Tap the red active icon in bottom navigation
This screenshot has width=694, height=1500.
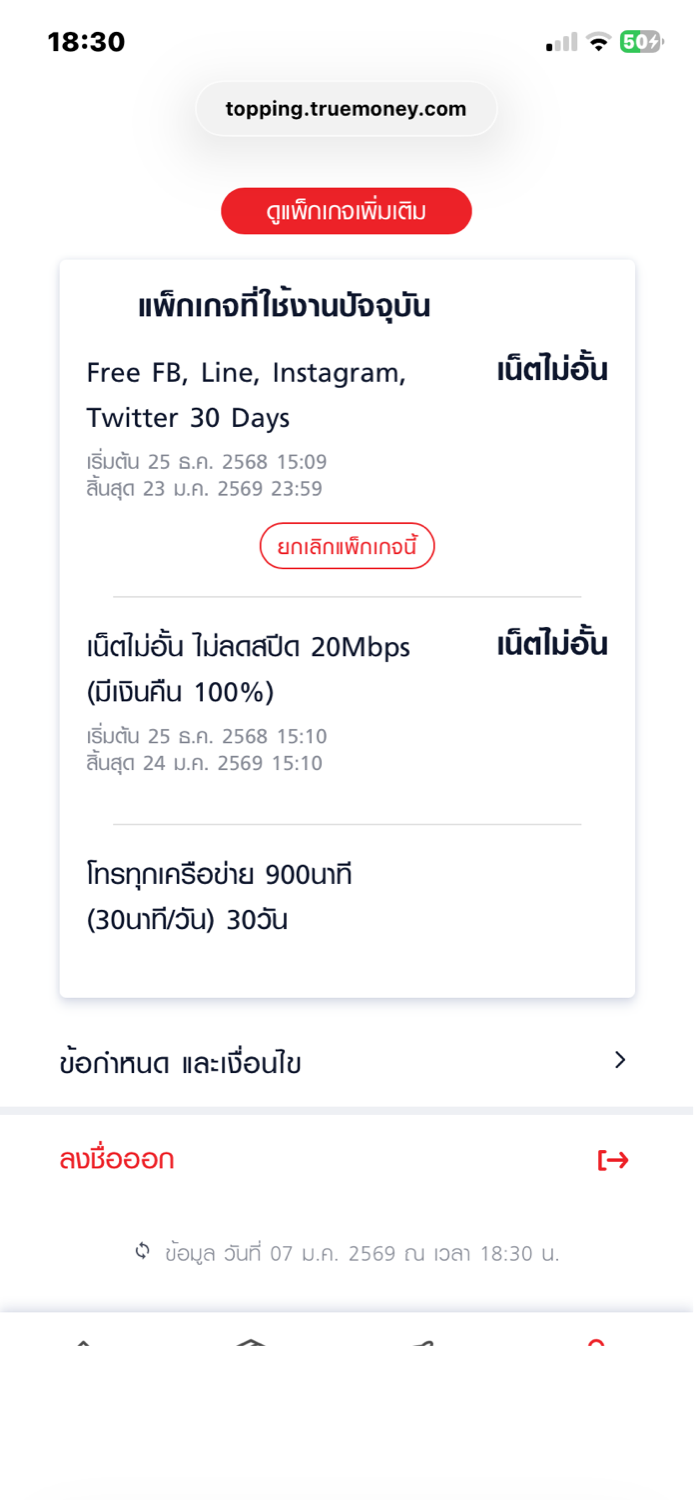click(596, 1346)
